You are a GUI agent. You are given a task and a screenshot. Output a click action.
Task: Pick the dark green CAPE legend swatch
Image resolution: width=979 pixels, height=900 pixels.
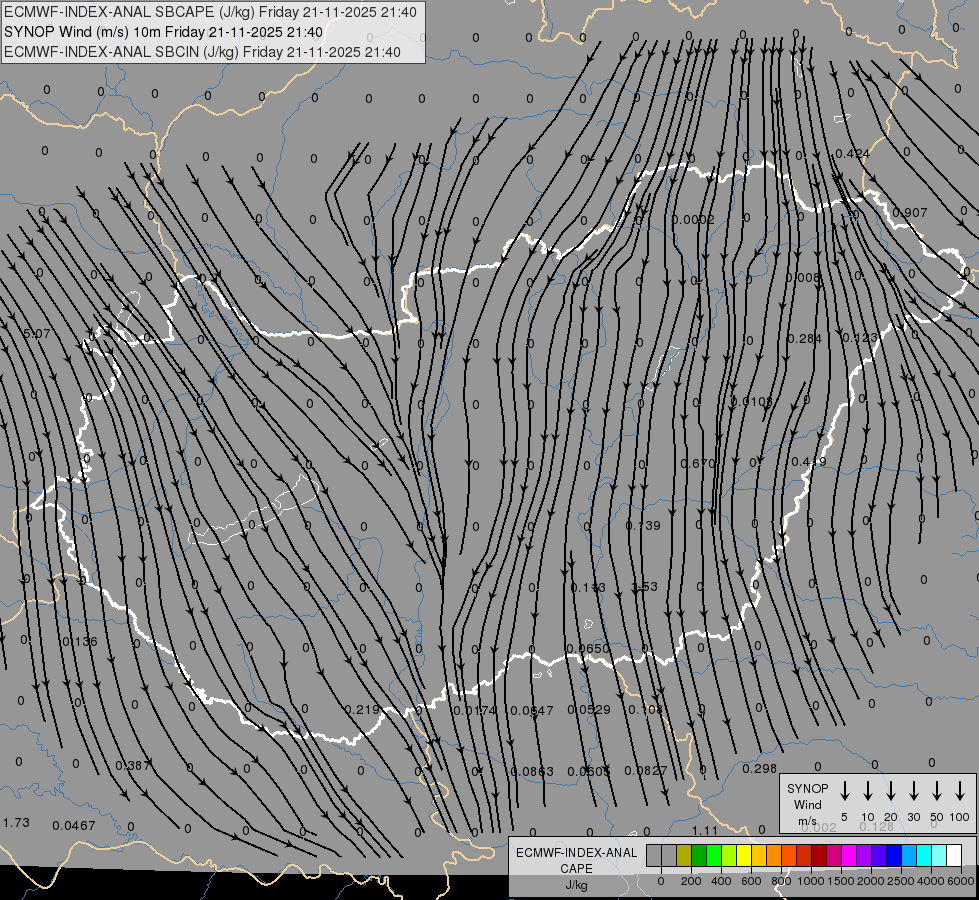coord(699,856)
